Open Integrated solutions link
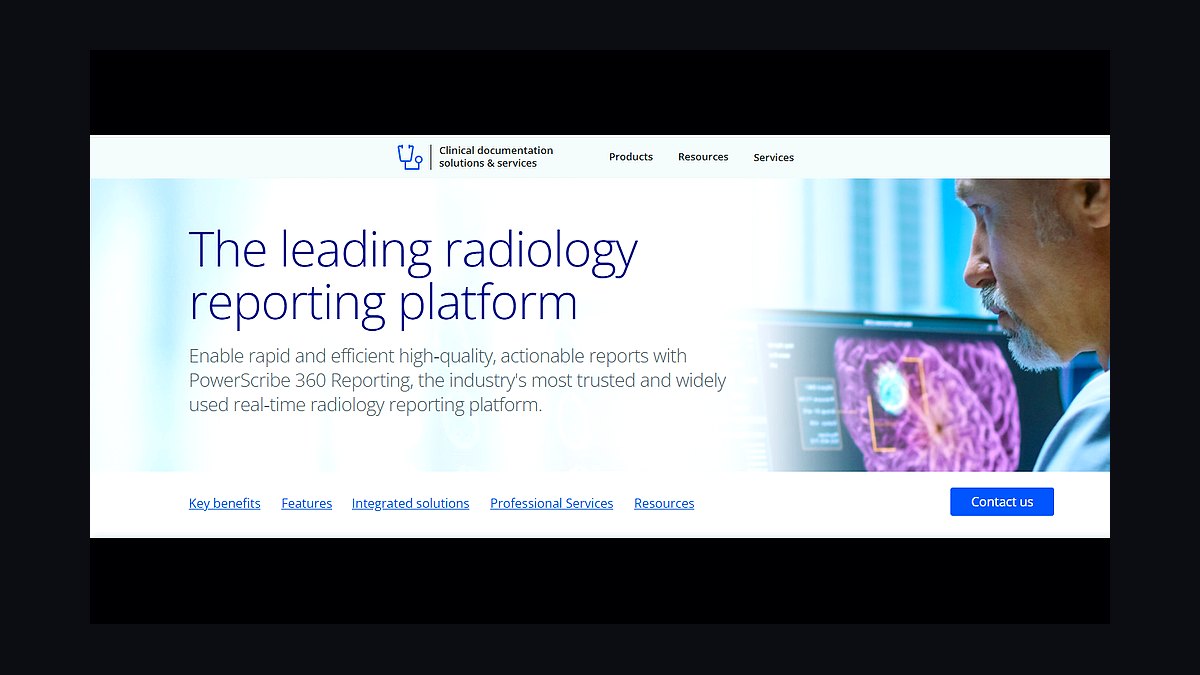The height and width of the screenshot is (675, 1200). pyautogui.click(x=410, y=504)
